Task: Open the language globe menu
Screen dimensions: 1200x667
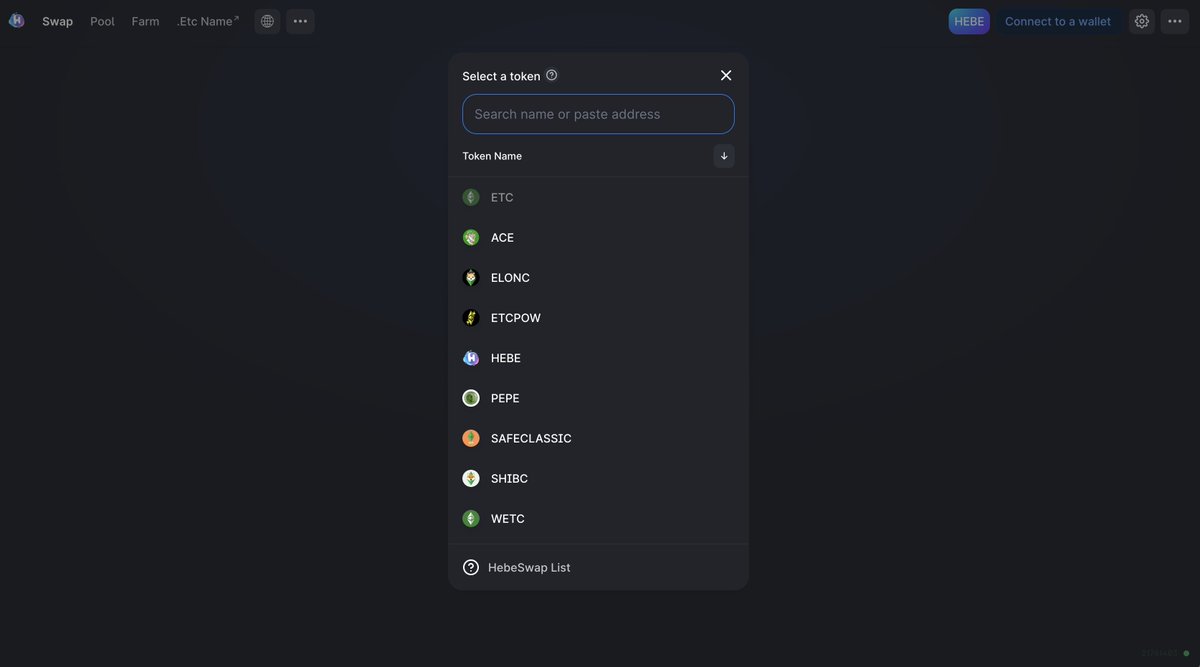Action: 267,21
